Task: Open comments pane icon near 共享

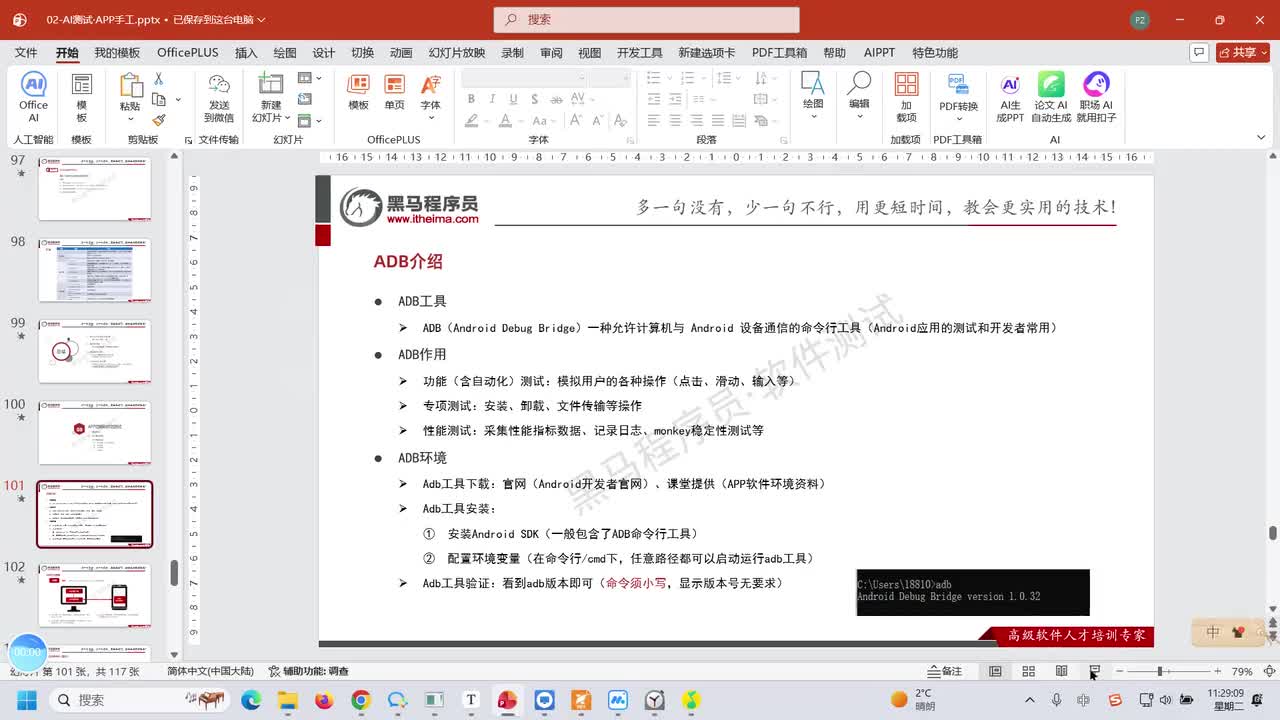Action: pos(1199,52)
